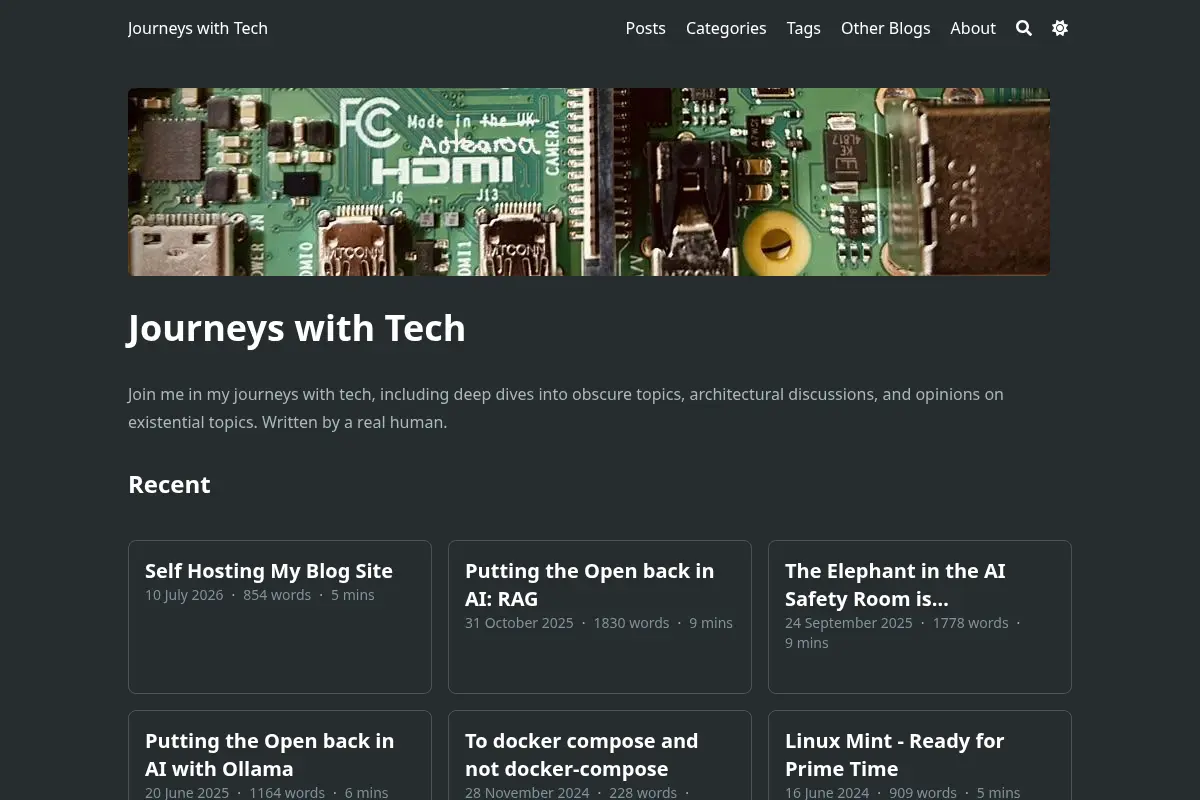Click the 854 words count

277,595
